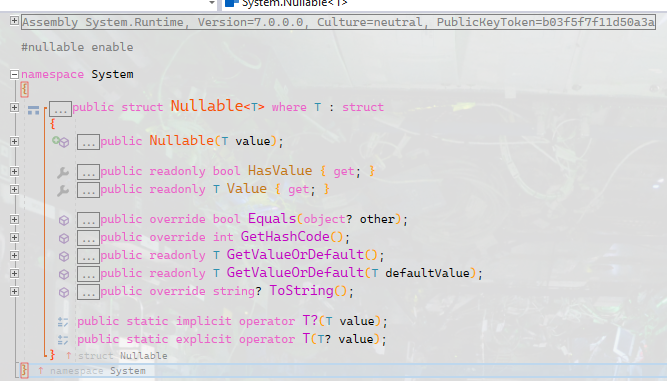This screenshot has width=667, height=381.
Task: Expand ellipsis box before GetValueOrDefault(T defaultValue)
Action: (x=88, y=274)
